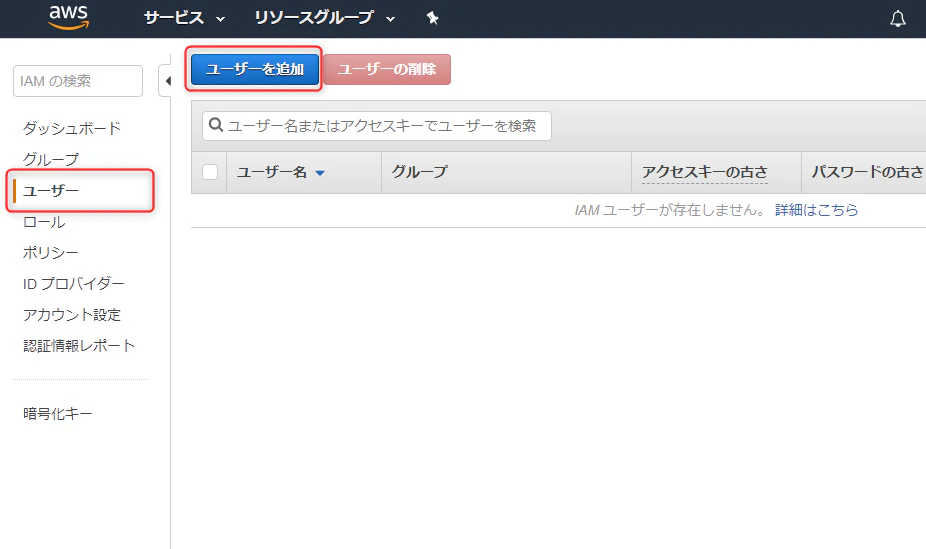
Task: Click the ユーザーの削除 button
Action: [387, 69]
